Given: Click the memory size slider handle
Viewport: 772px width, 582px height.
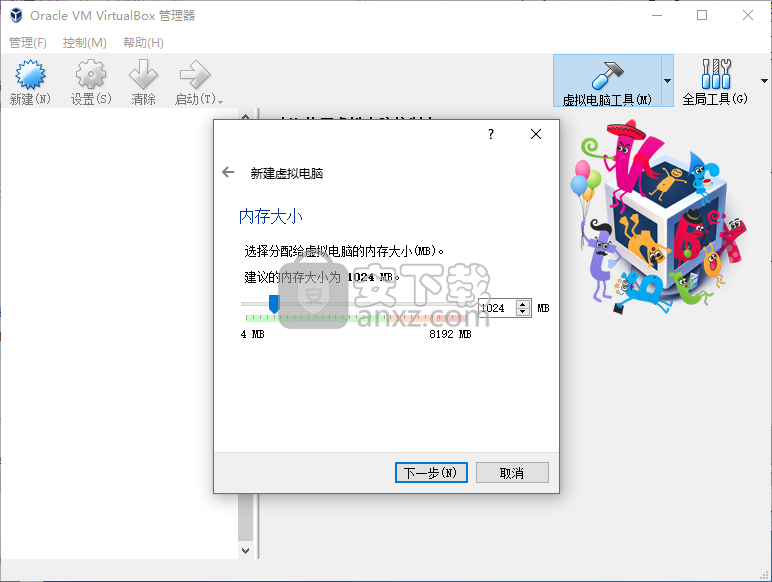Looking at the screenshot, I should pyautogui.click(x=274, y=304).
